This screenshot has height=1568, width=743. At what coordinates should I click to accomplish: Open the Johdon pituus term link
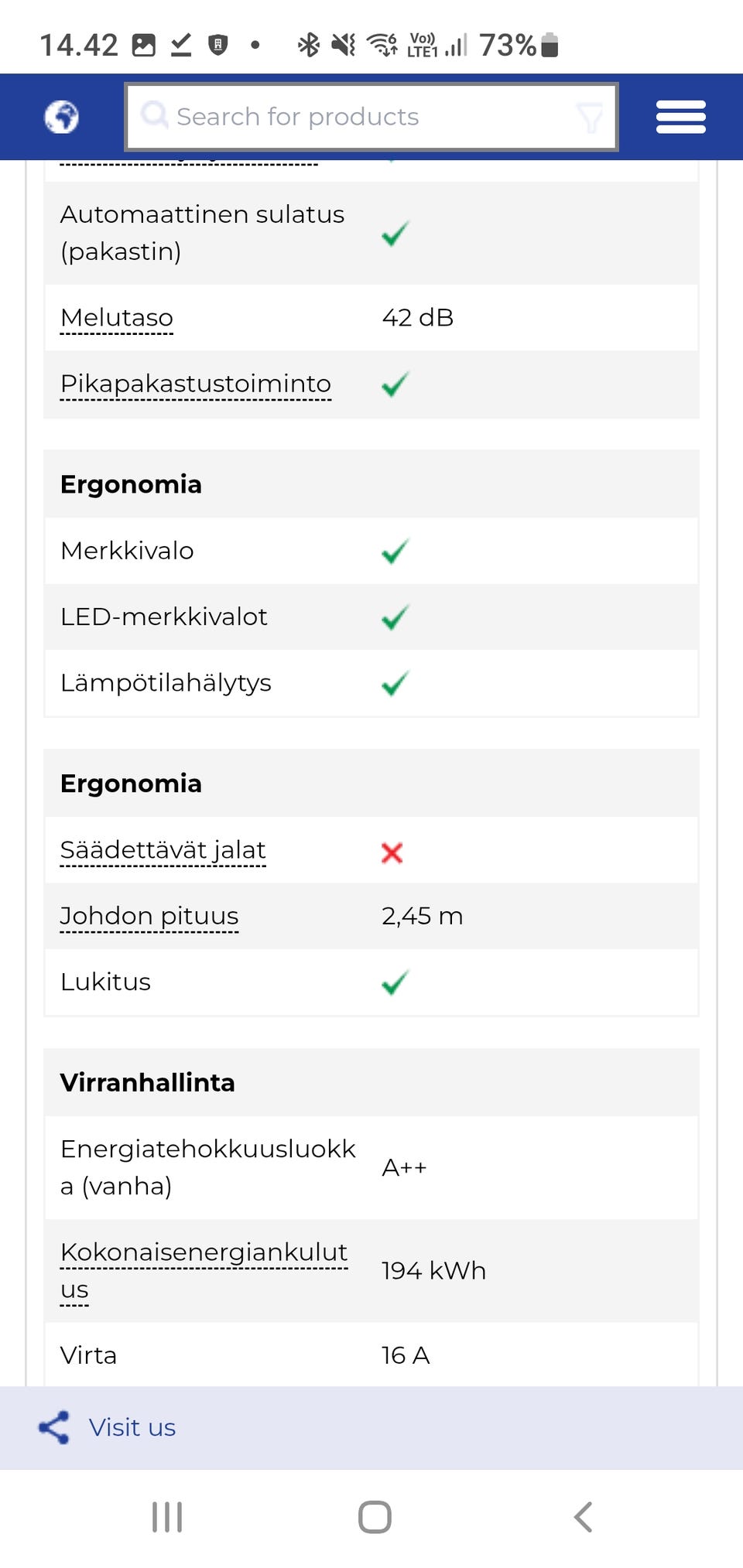pos(149,916)
